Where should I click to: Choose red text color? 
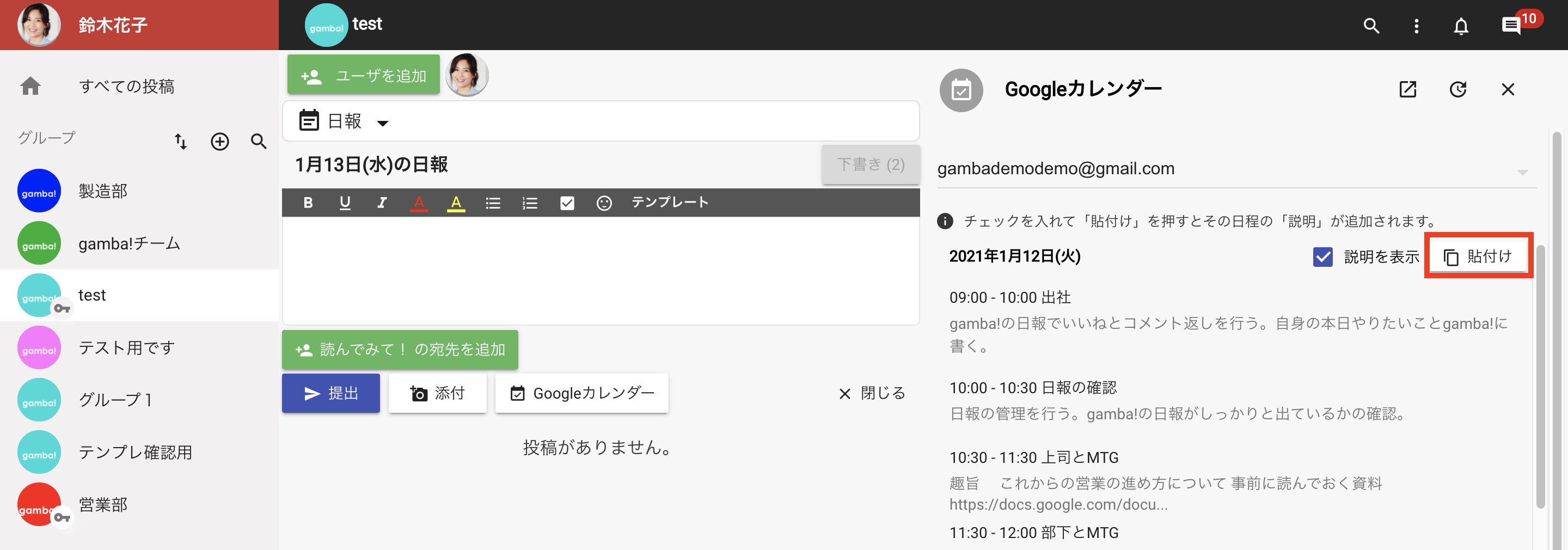(x=419, y=203)
